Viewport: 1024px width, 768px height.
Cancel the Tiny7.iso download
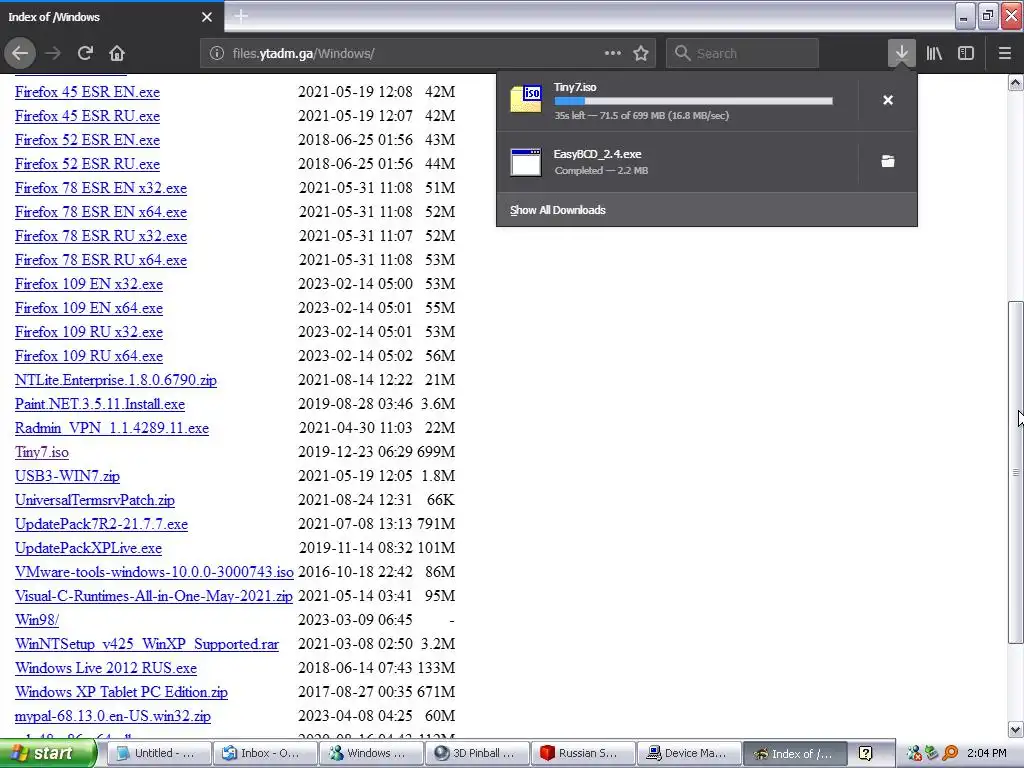coord(888,100)
